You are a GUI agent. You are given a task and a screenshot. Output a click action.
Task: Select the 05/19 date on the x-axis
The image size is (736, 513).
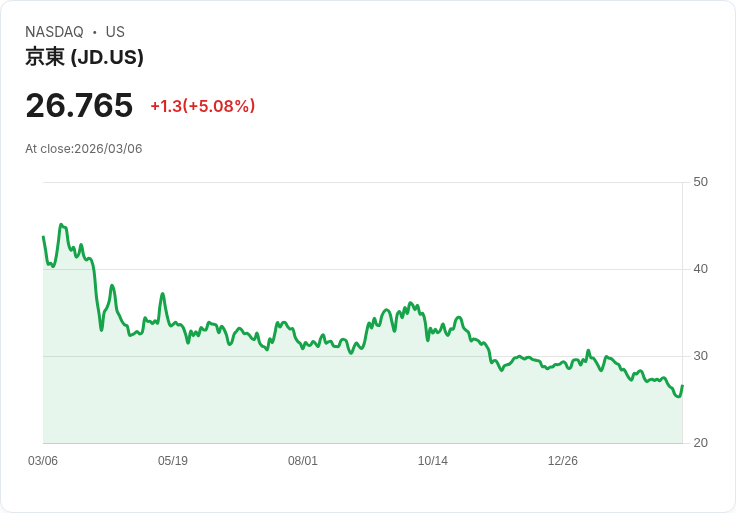pos(173,461)
